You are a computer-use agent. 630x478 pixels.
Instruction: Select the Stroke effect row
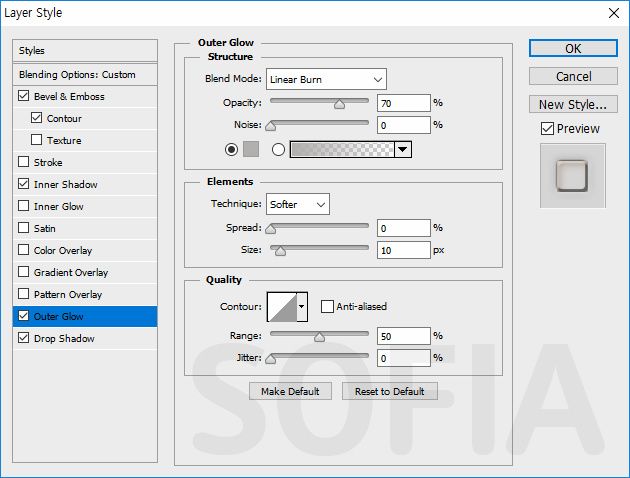coord(85,162)
